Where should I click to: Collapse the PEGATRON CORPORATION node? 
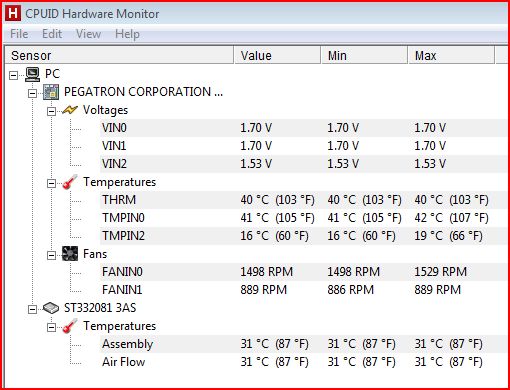[32, 93]
